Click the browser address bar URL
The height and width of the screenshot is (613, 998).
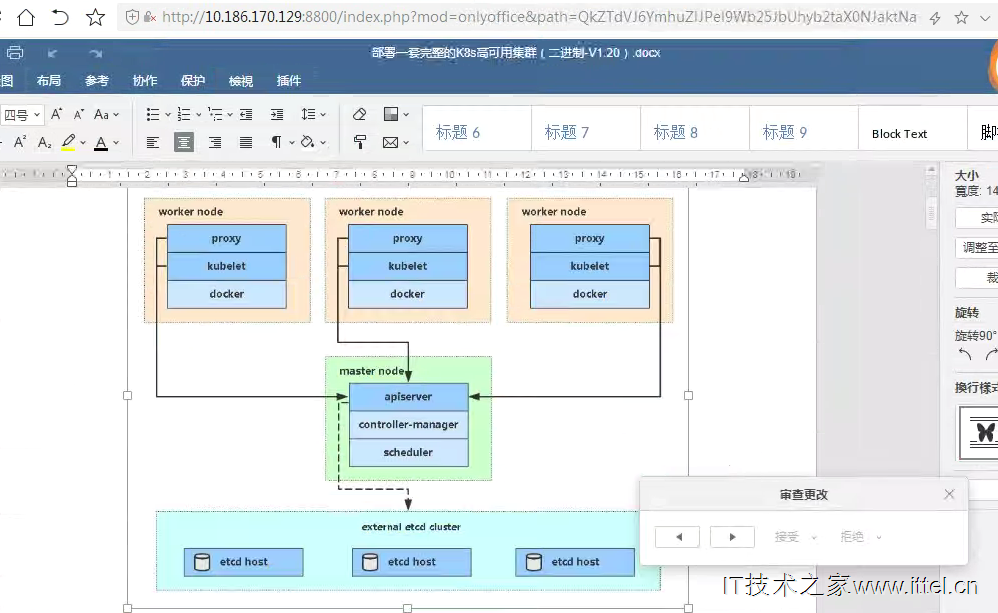(x=538, y=17)
